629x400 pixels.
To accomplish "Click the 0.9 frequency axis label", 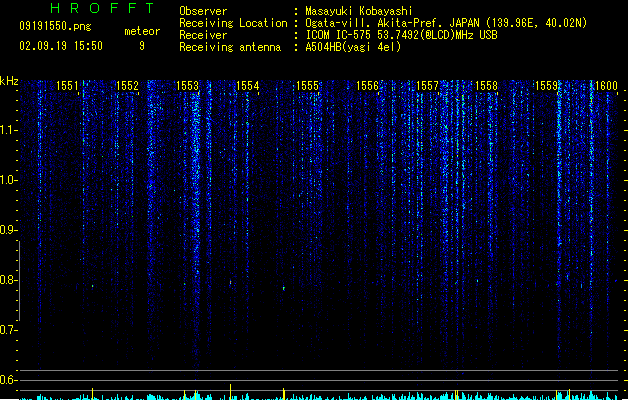I will [8, 230].
